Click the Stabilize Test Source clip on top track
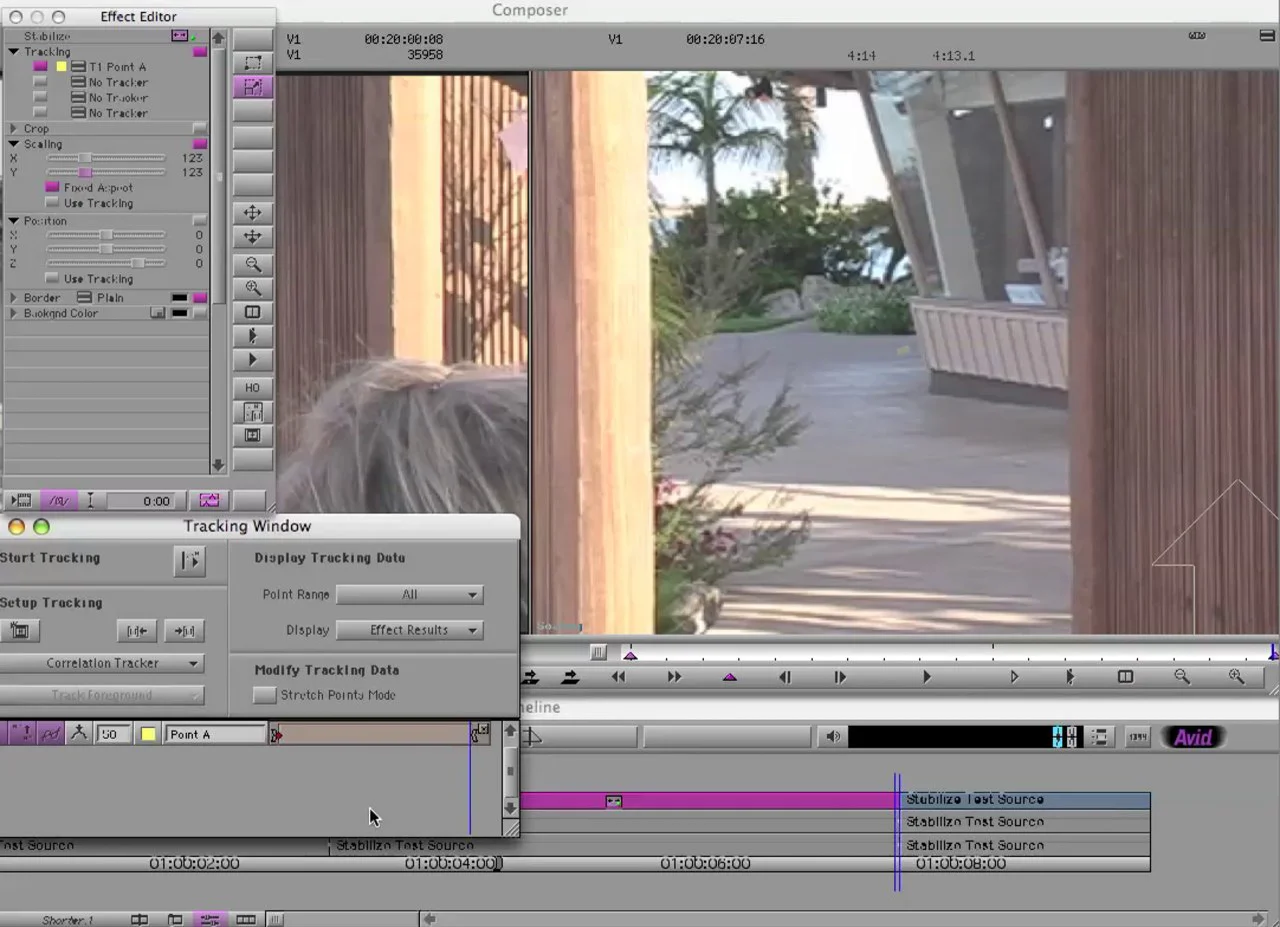This screenshot has height=927, width=1280. coord(1024,800)
